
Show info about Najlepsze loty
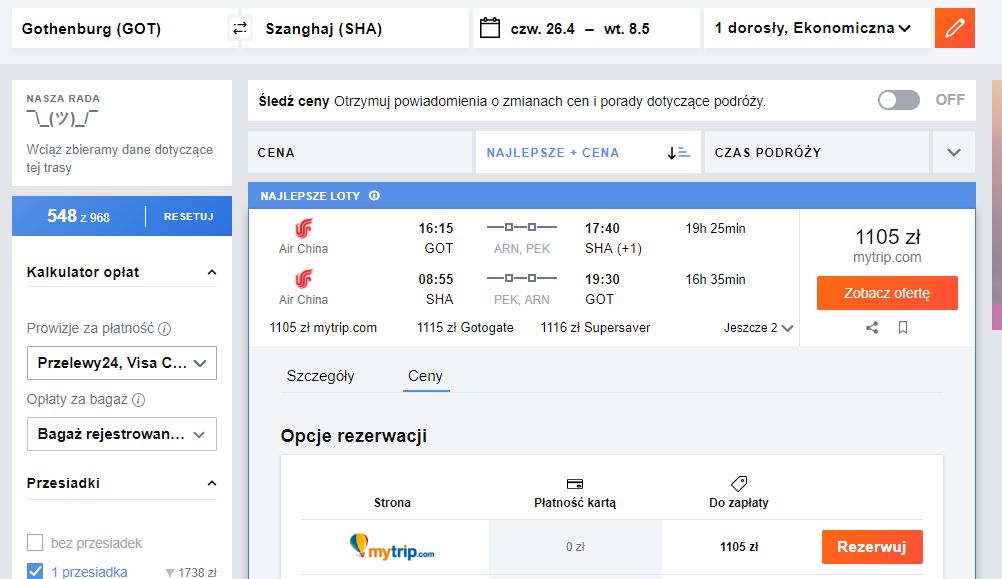click(x=374, y=196)
